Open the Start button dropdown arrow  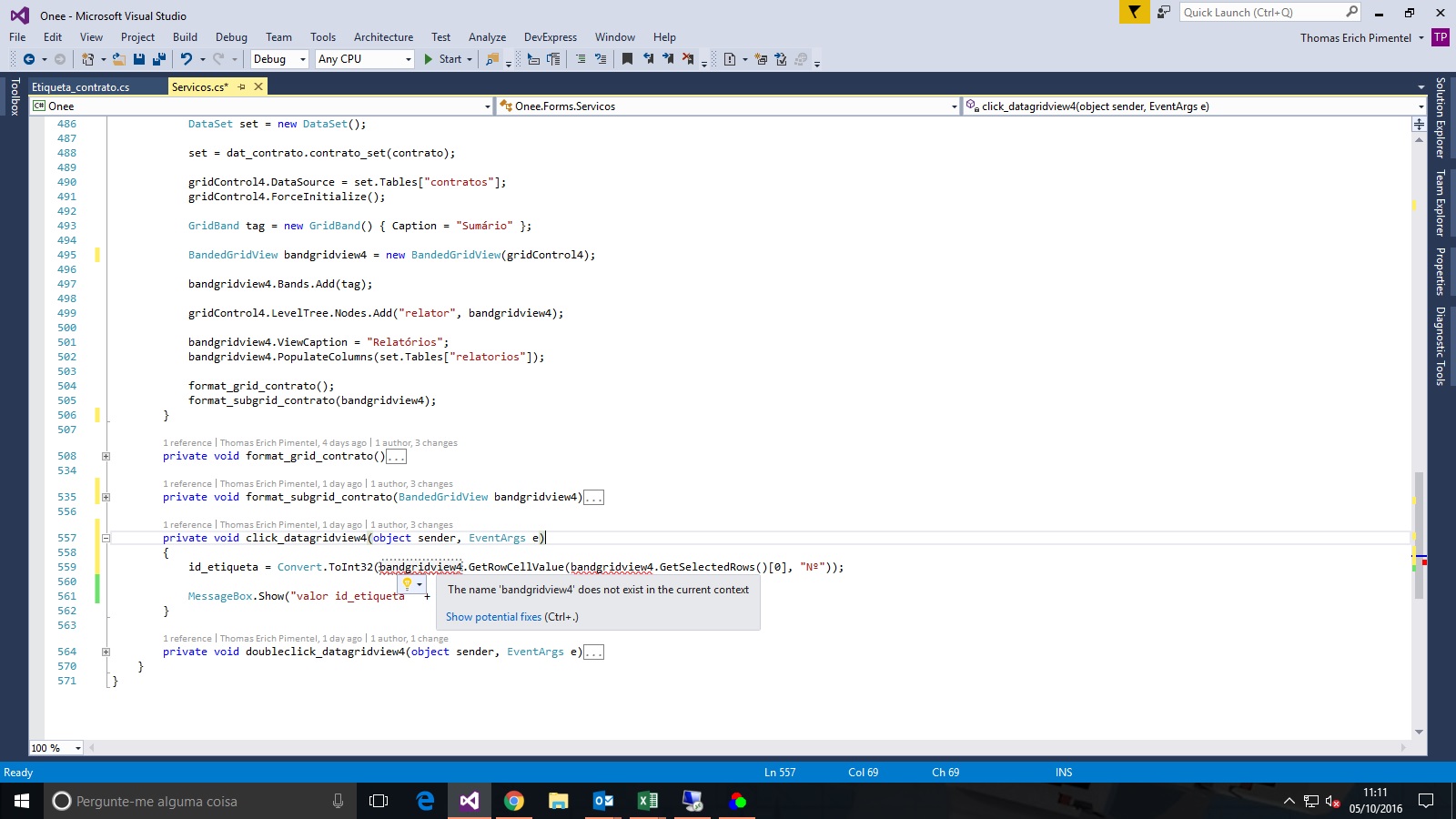[470, 59]
